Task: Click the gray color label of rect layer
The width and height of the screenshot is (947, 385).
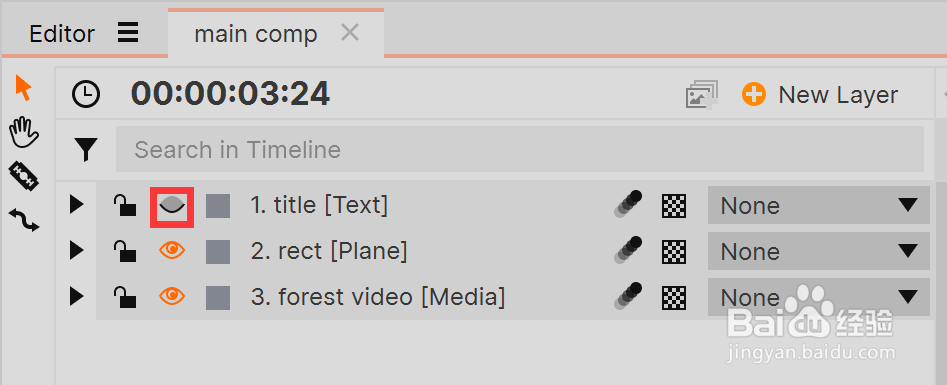Action: click(x=218, y=251)
